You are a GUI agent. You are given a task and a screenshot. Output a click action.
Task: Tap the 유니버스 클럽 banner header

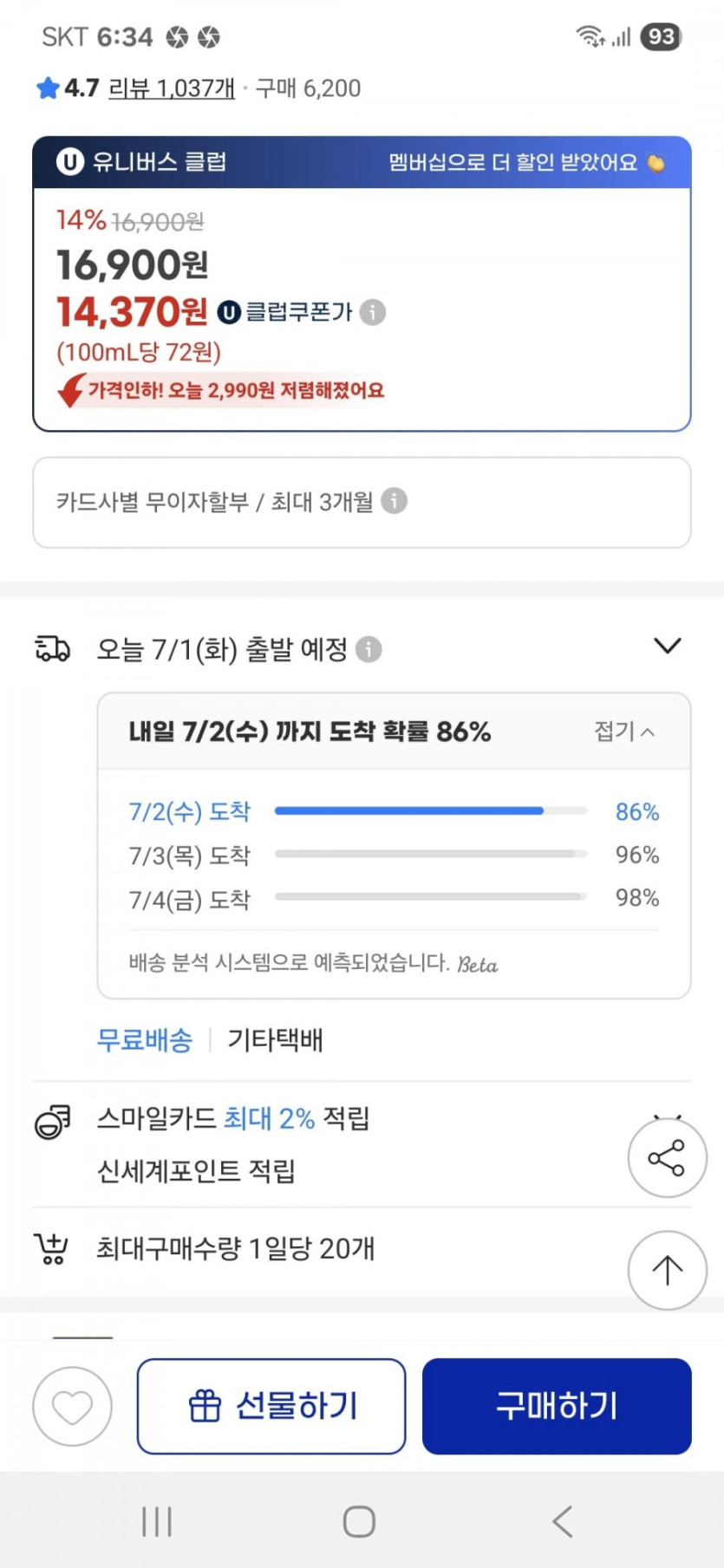362,162
